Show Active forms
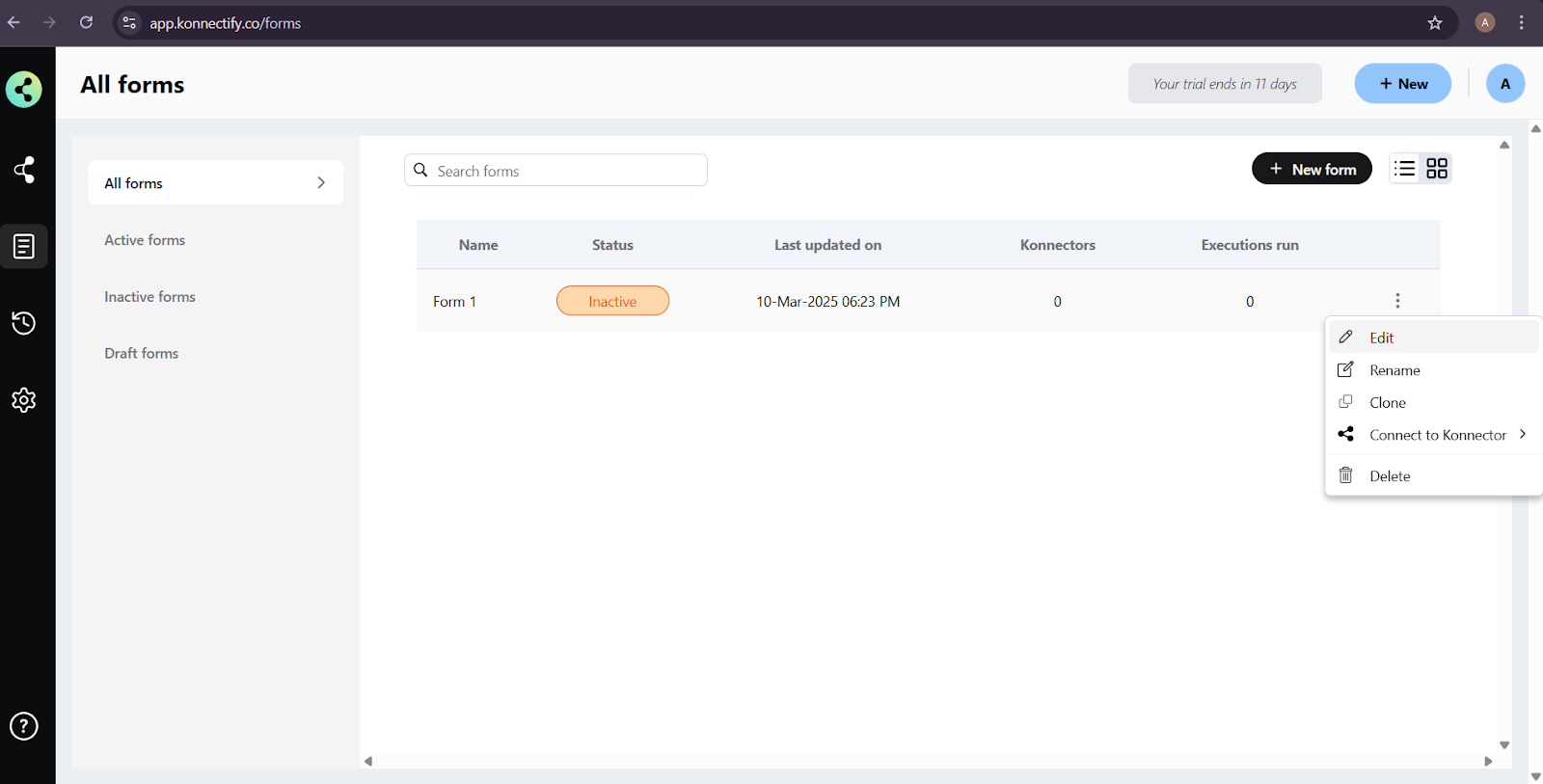The width and height of the screenshot is (1543, 784). tap(145, 240)
